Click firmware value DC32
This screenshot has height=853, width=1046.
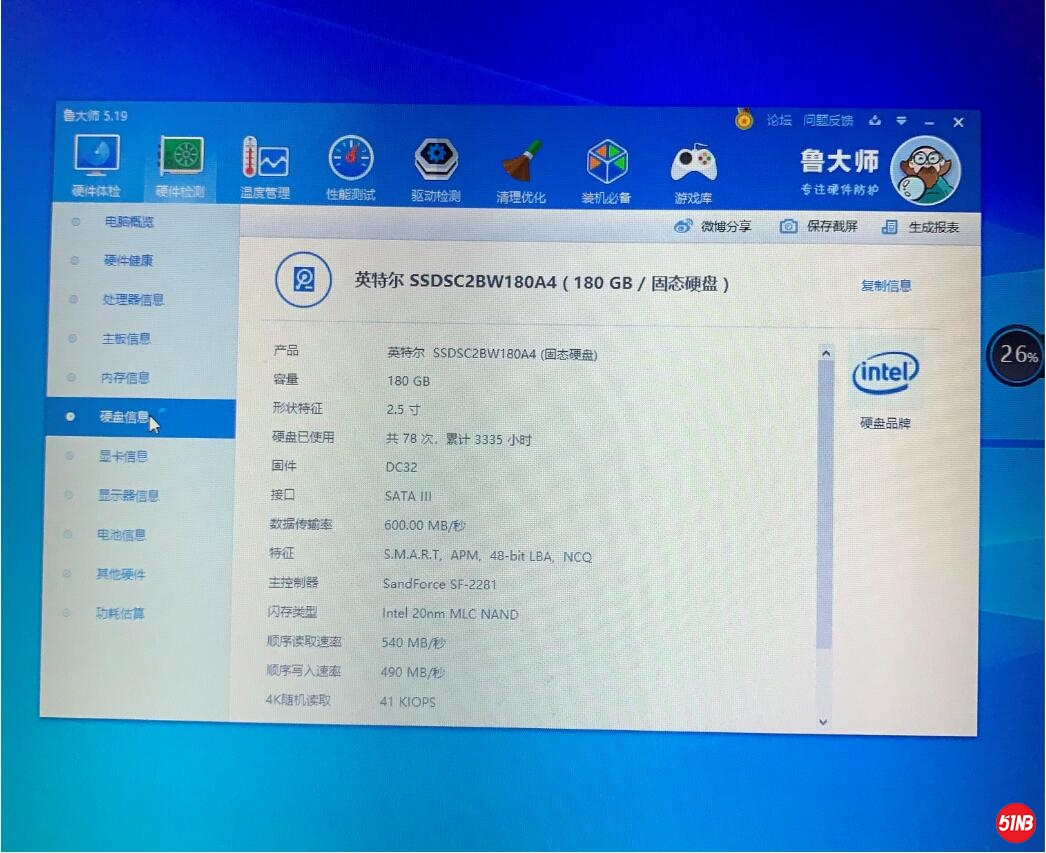pos(401,467)
